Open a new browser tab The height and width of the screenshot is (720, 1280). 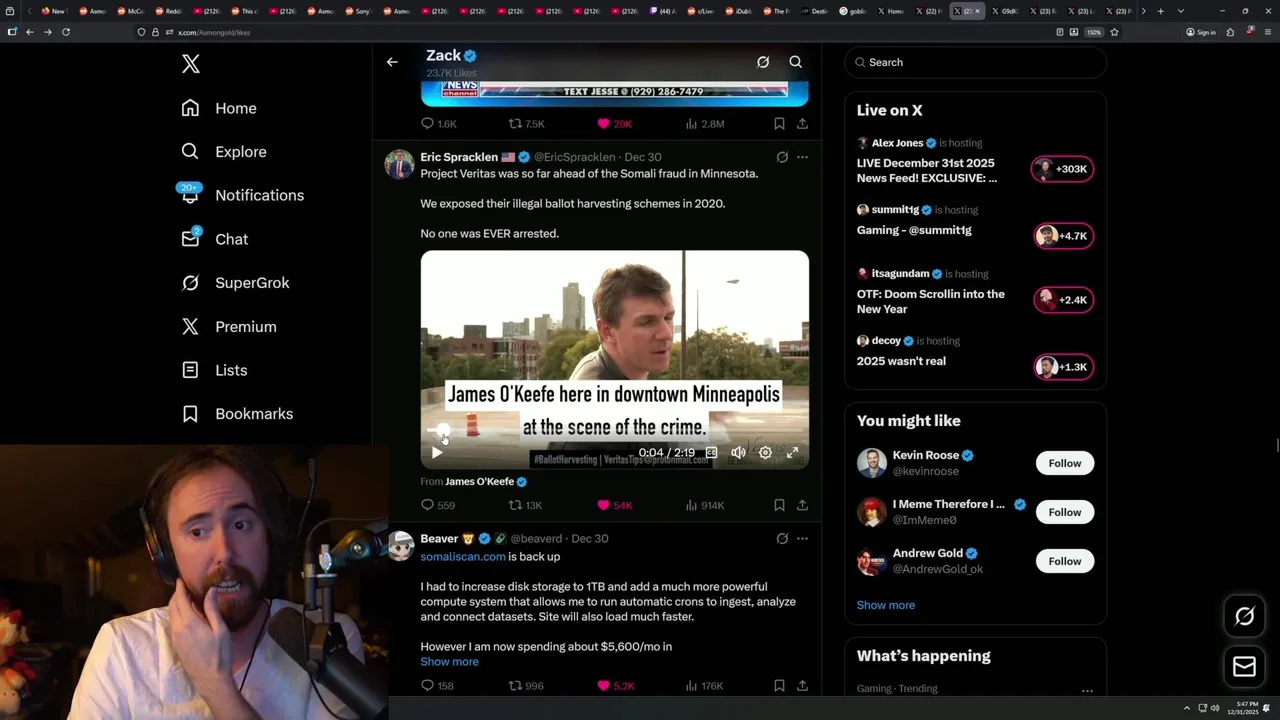click(x=1160, y=11)
